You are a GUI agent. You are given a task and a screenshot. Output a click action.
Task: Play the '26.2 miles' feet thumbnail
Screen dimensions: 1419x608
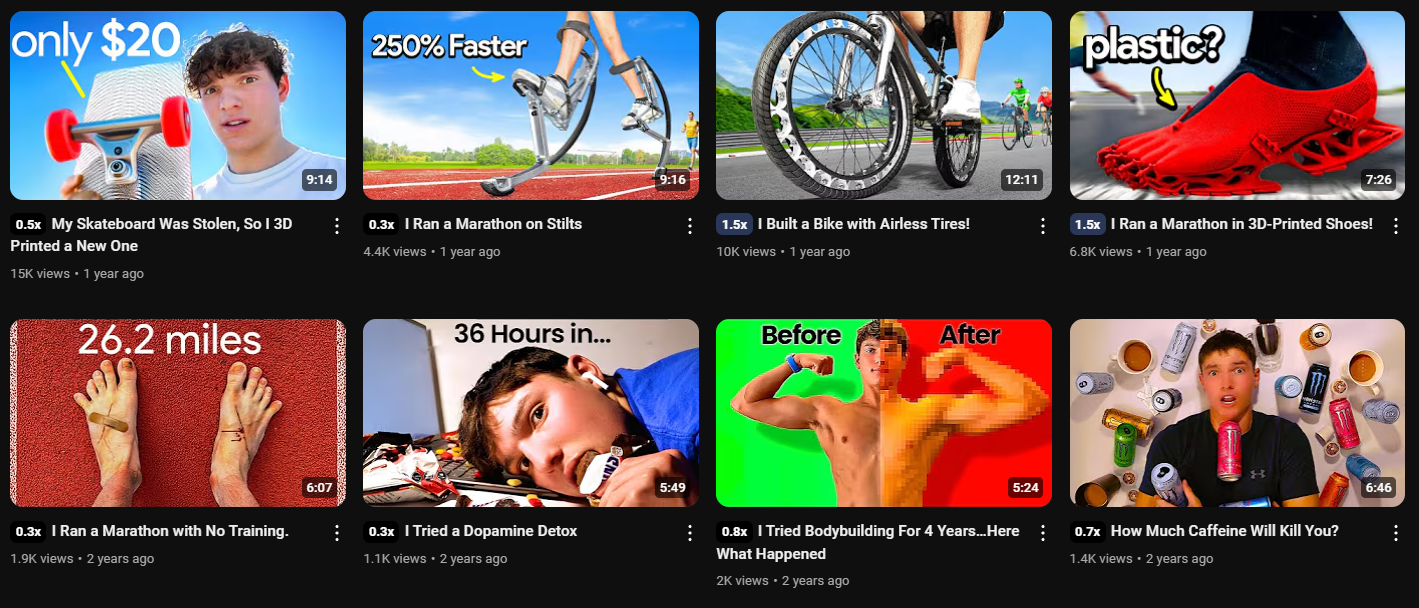click(x=178, y=413)
